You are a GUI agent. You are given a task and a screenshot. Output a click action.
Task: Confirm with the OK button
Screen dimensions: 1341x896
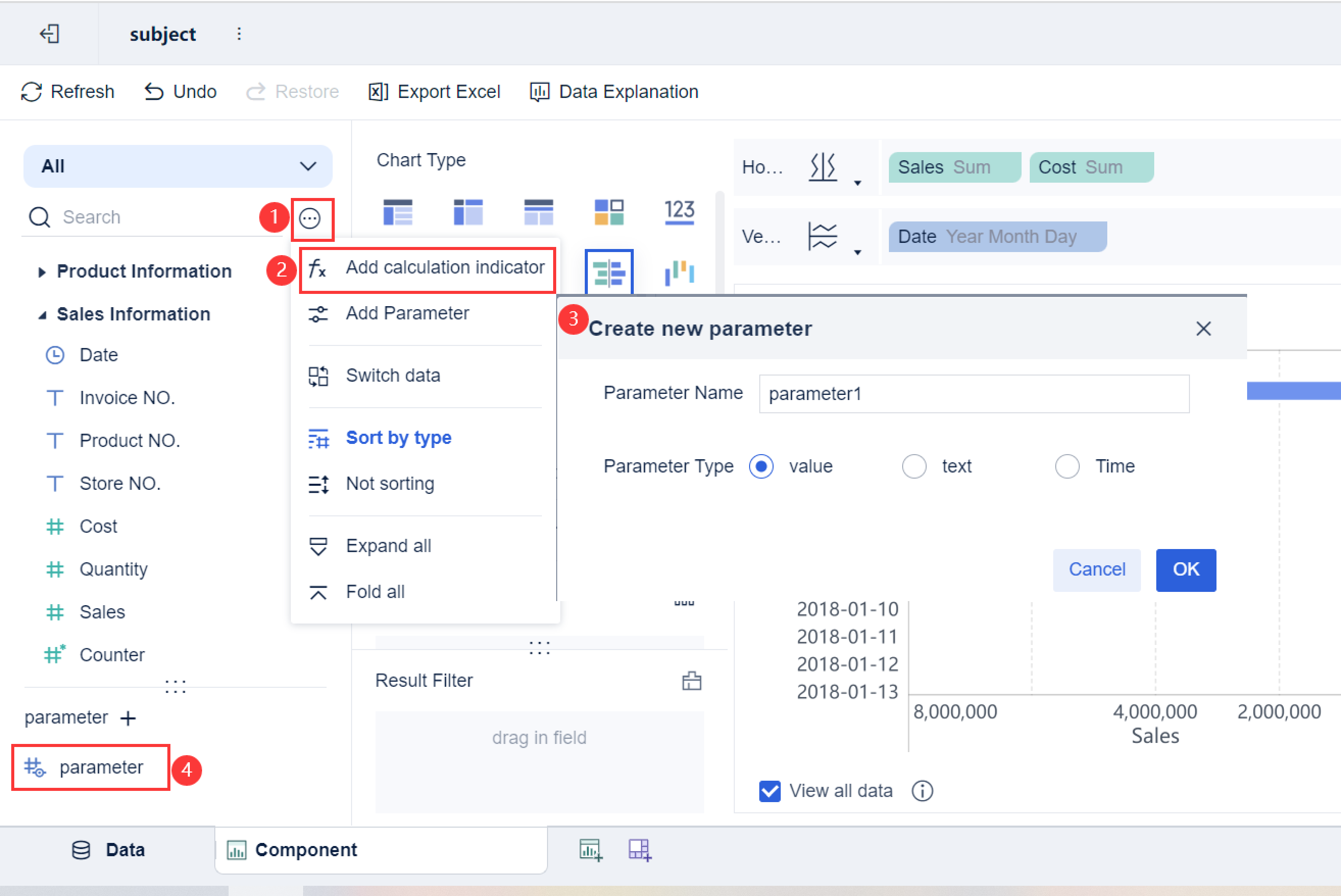tap(1185, 570)
